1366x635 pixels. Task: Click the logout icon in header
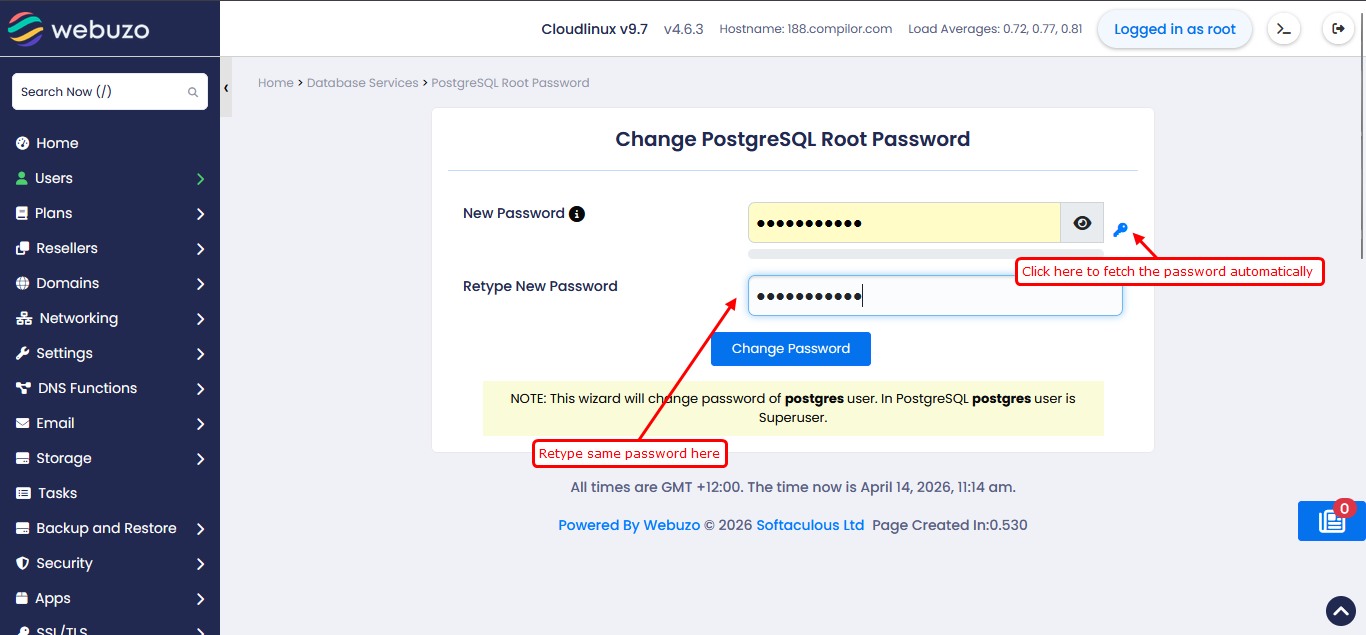[x=1338, y=29]
